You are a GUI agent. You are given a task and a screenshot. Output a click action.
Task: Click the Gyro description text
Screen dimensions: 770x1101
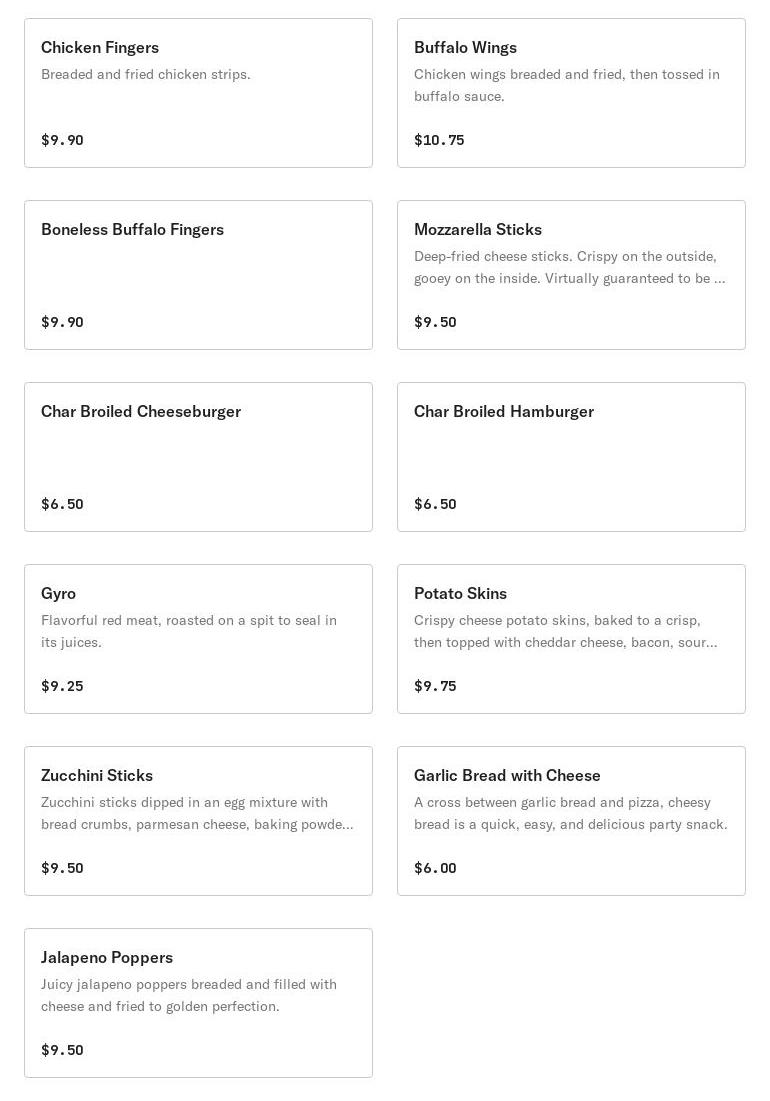[x=189, y=631]
